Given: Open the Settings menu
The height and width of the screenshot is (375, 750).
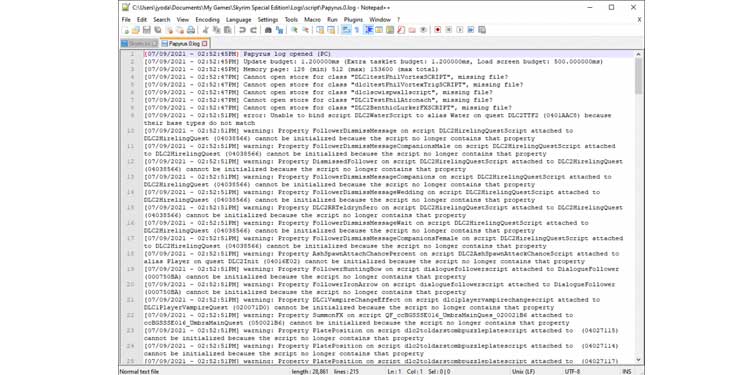Looking at the screenshot, I should [x=268, y=20].
